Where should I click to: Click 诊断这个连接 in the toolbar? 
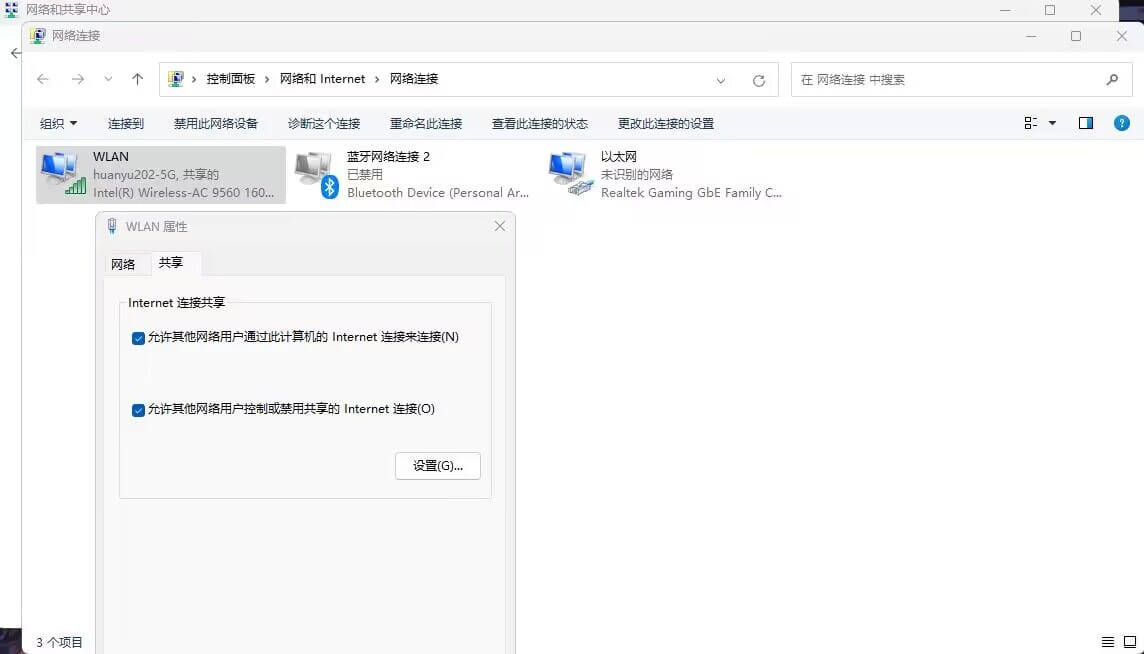tap(323, 123)
